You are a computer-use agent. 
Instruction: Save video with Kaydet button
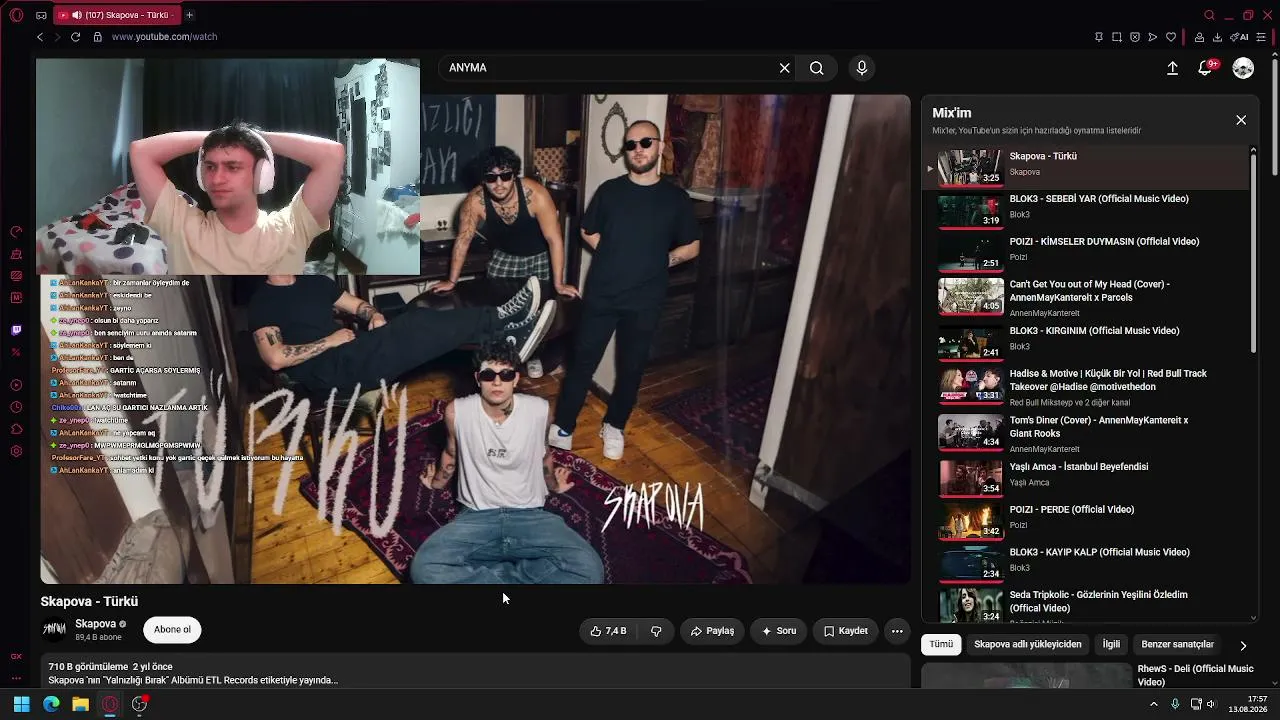pos(845,631)
